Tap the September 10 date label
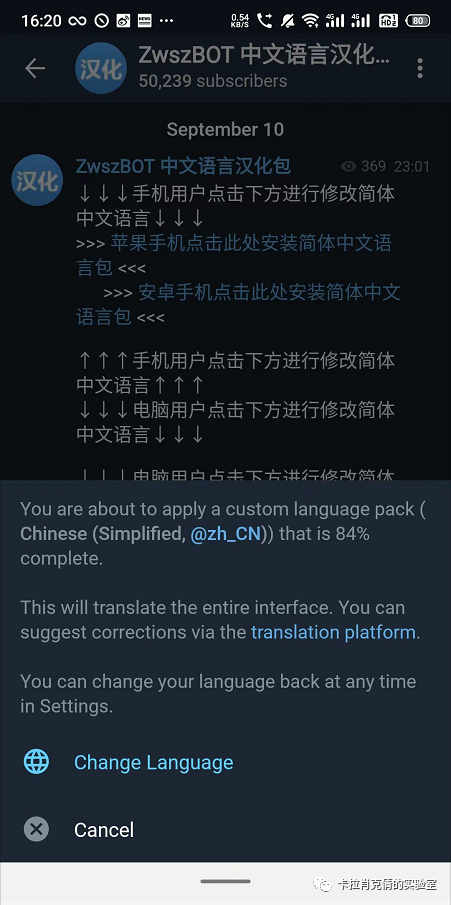Screen dimensions: 451x905 tap(225, 129)
